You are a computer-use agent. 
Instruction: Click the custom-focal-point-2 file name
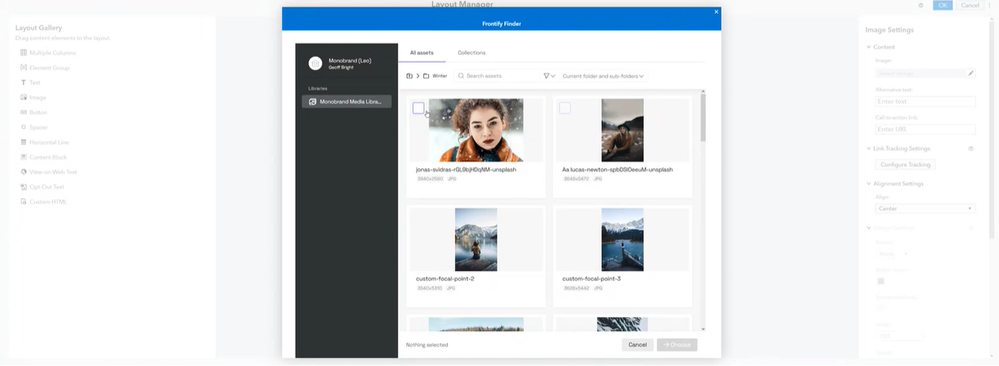[x=445, y=279]
